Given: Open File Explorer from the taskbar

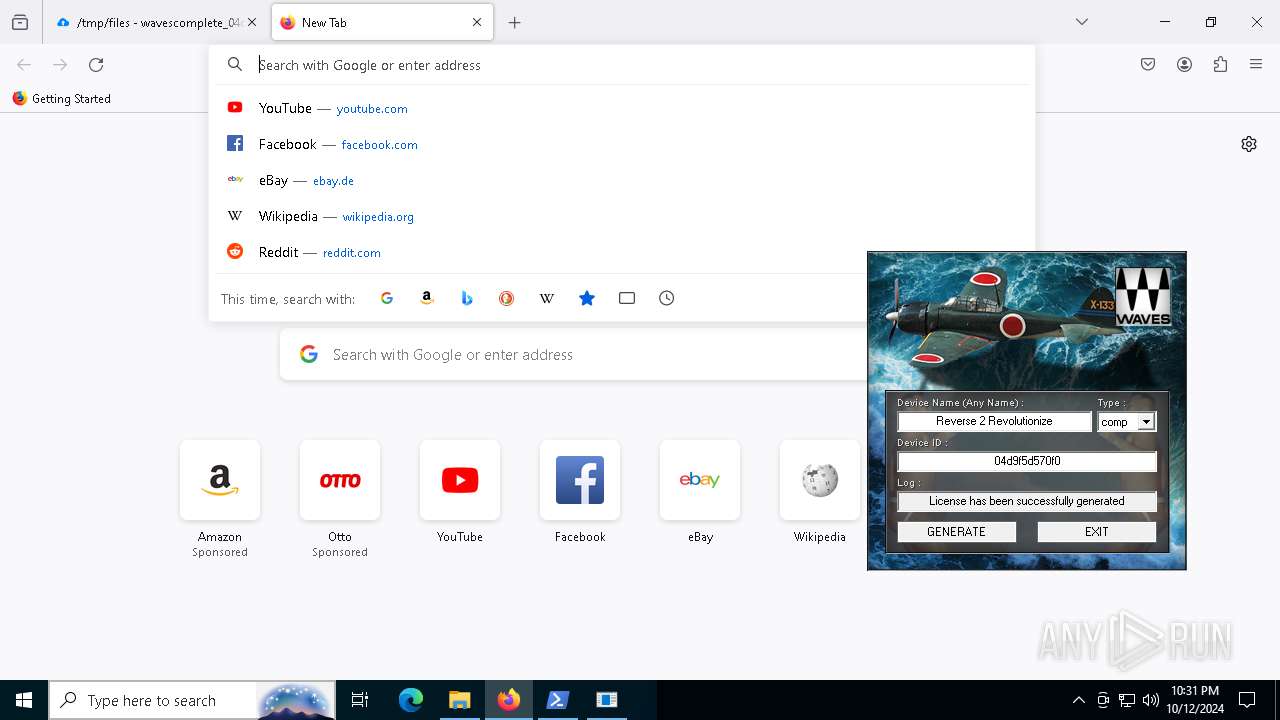Looking at the screenshot, I should pos(460,700).
